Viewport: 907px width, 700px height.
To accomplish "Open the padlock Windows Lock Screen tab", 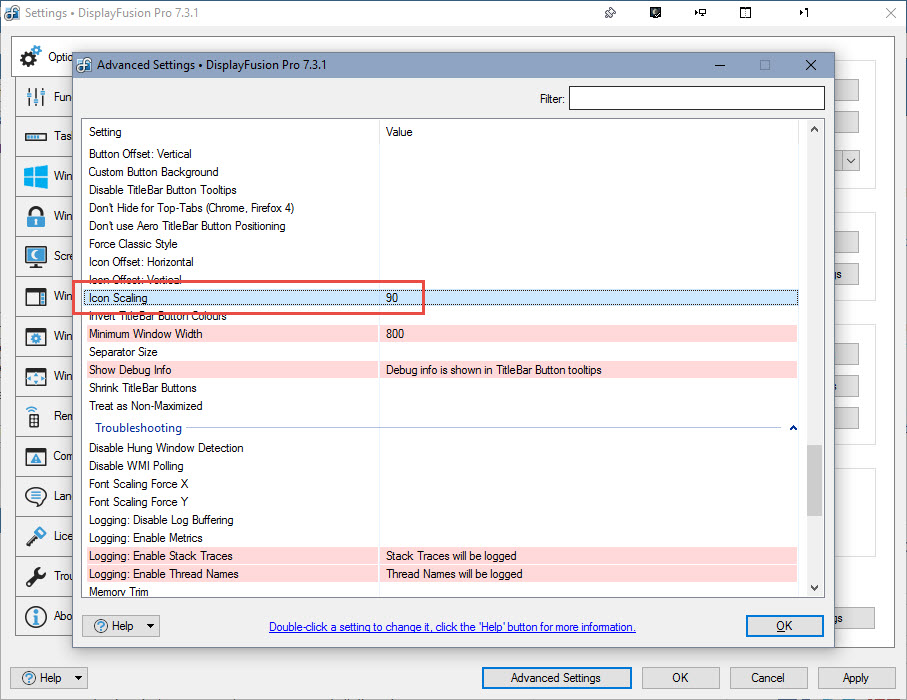I will pos(36,216).
